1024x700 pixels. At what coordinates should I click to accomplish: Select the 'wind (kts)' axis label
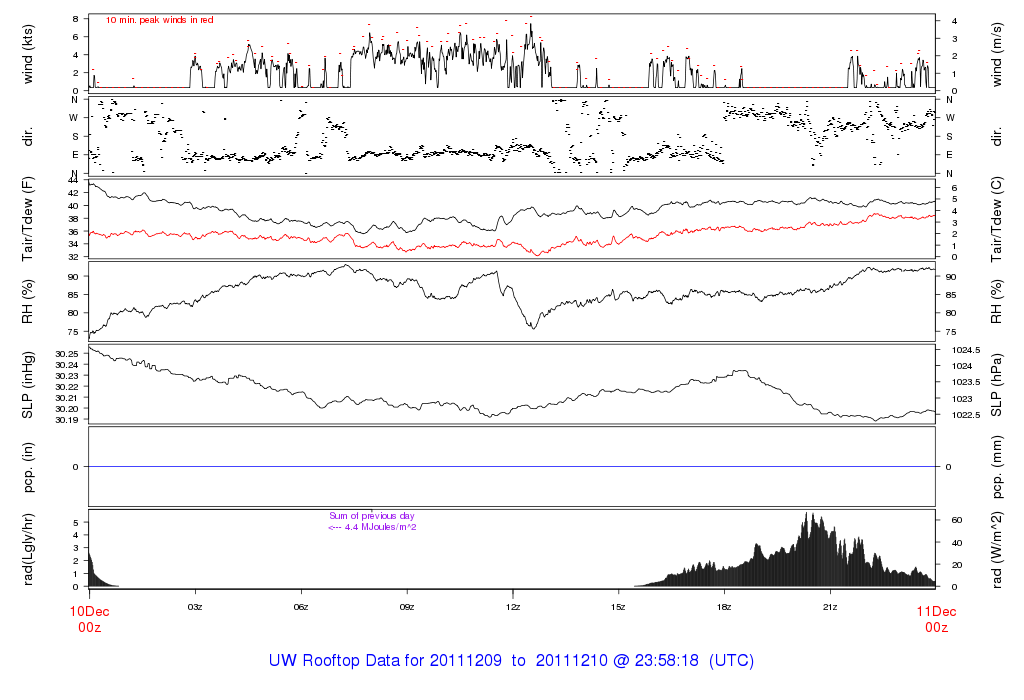coord(29,53)
